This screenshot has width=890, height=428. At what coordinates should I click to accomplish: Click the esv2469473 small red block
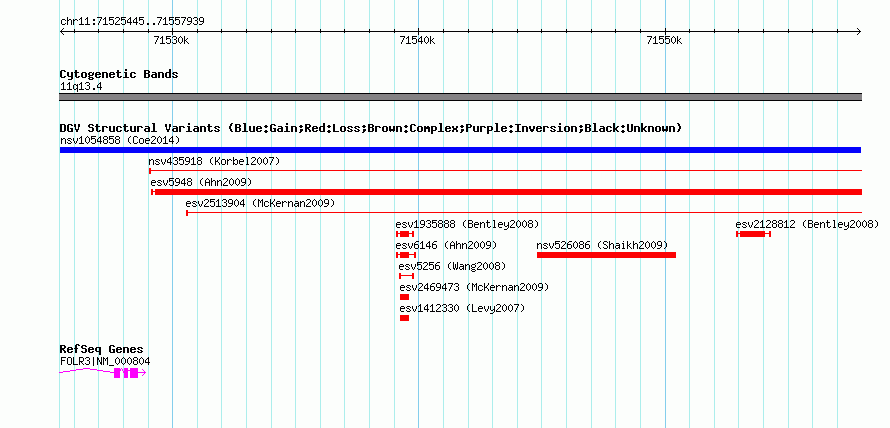[x=404, y=297]
